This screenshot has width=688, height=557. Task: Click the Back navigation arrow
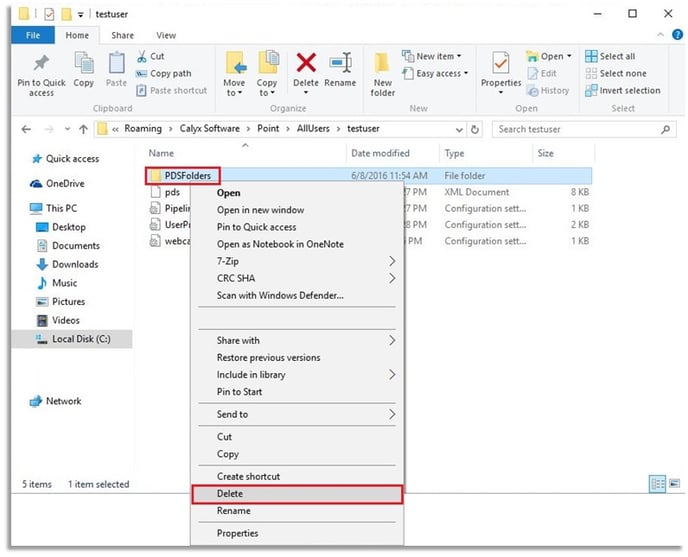[26, 129]
